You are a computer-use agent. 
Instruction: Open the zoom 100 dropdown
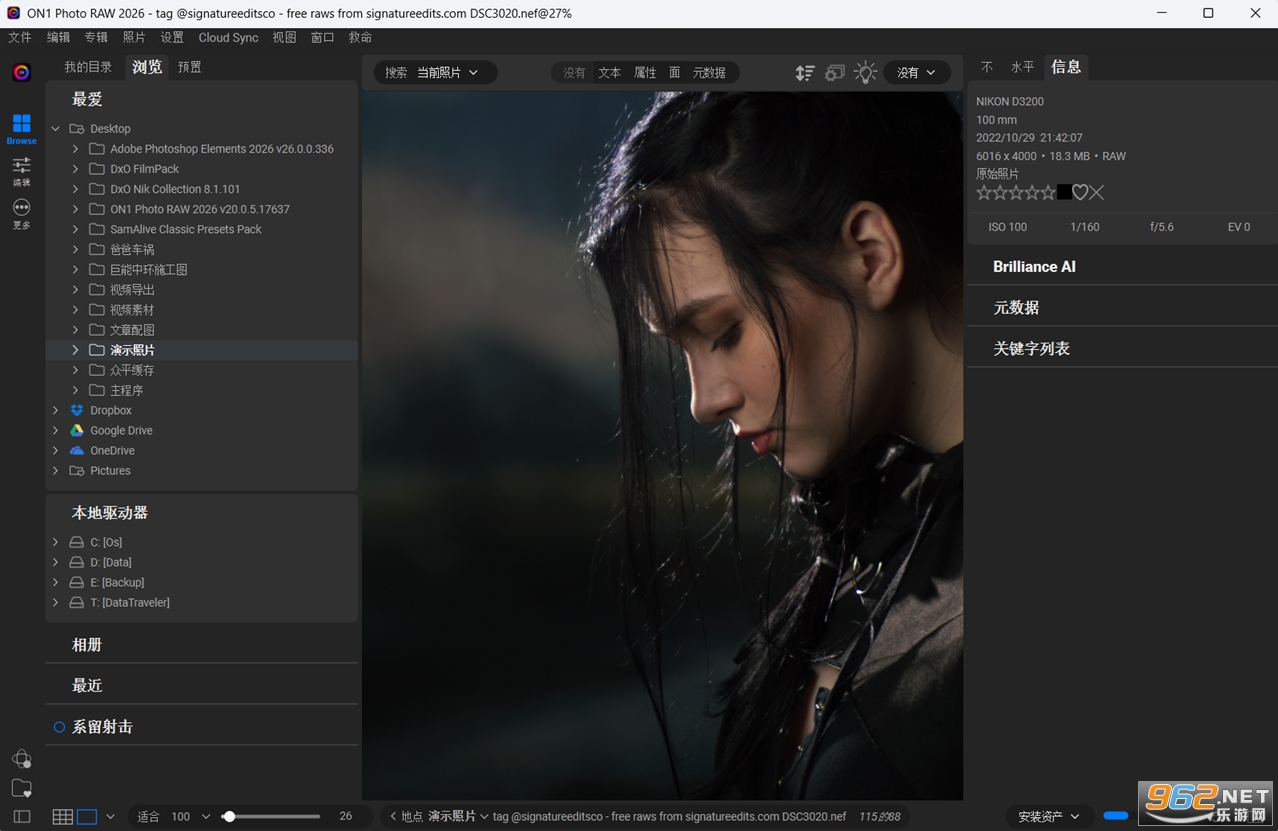pos(190,816)
